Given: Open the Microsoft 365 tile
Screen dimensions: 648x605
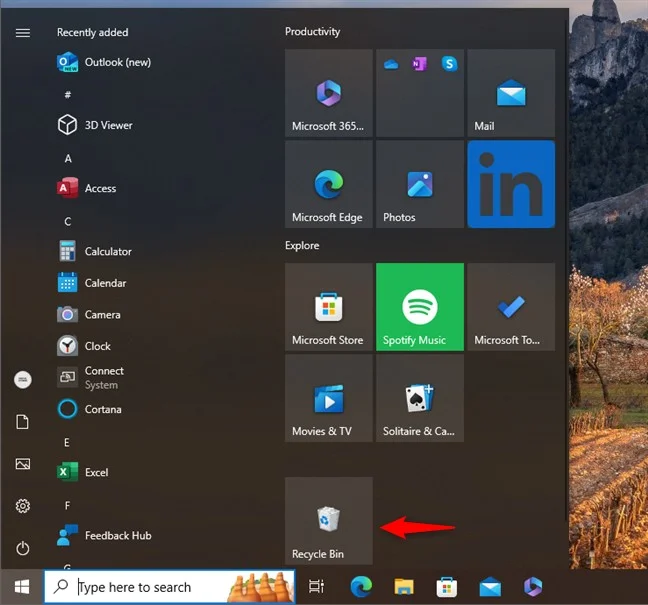Looking at the screenshot, I should point(329,93).
